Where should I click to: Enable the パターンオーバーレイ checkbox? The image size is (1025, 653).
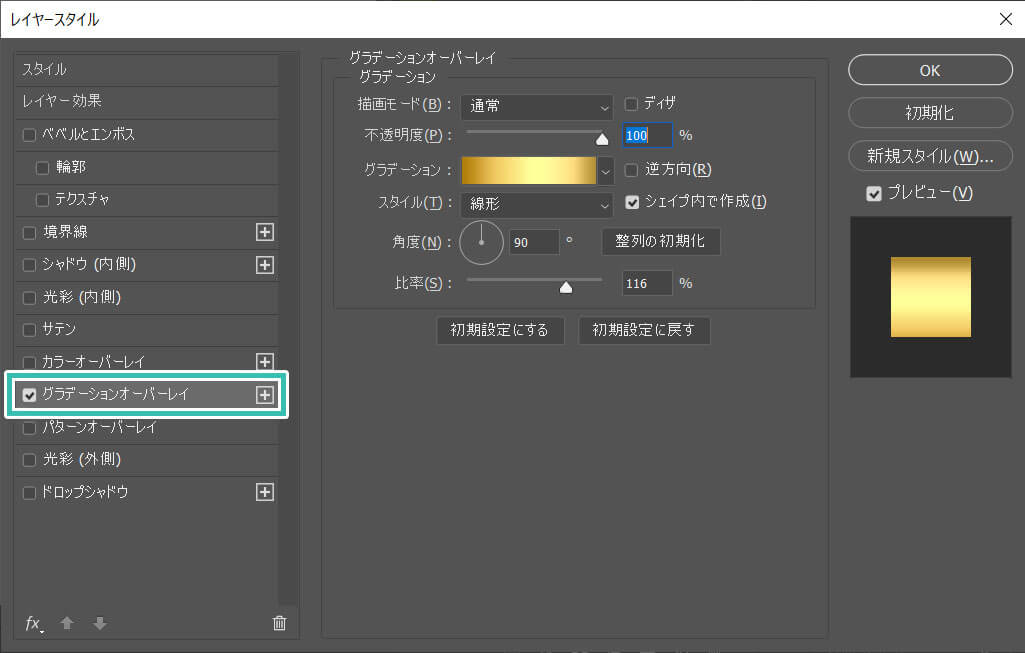pyautogui.click(x=29, y=428)
